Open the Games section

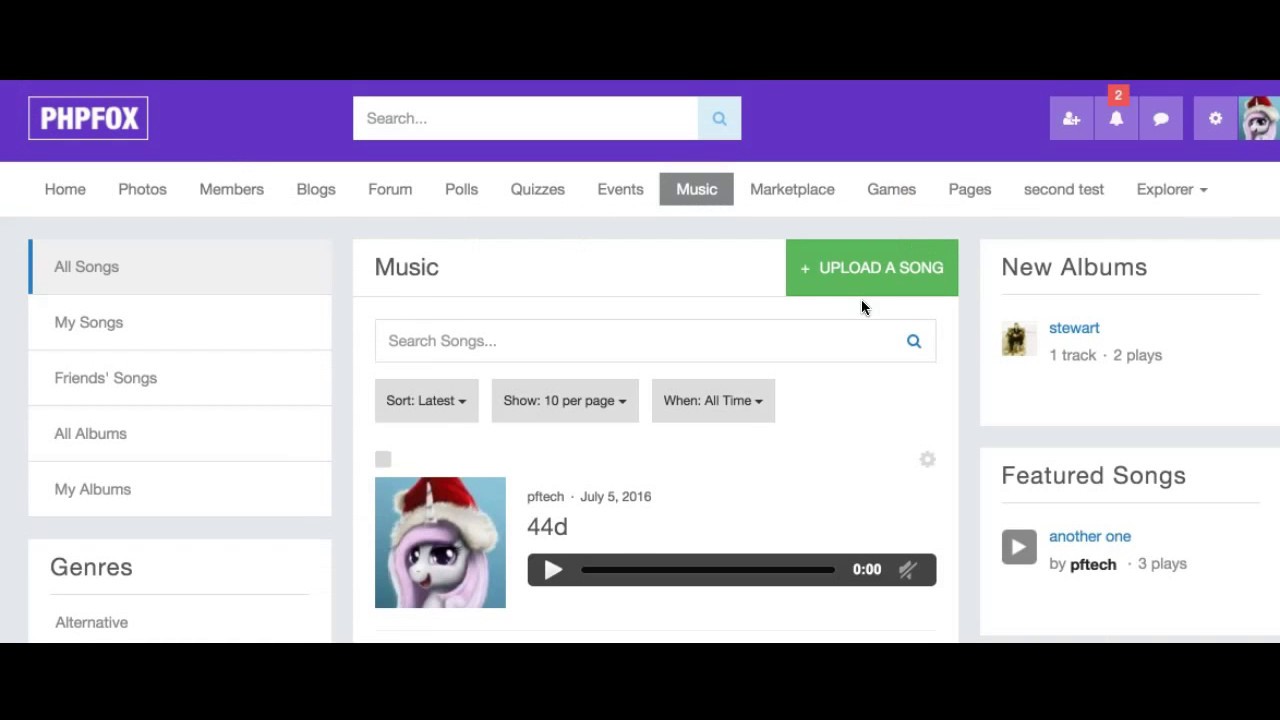(x=891, y=189)
